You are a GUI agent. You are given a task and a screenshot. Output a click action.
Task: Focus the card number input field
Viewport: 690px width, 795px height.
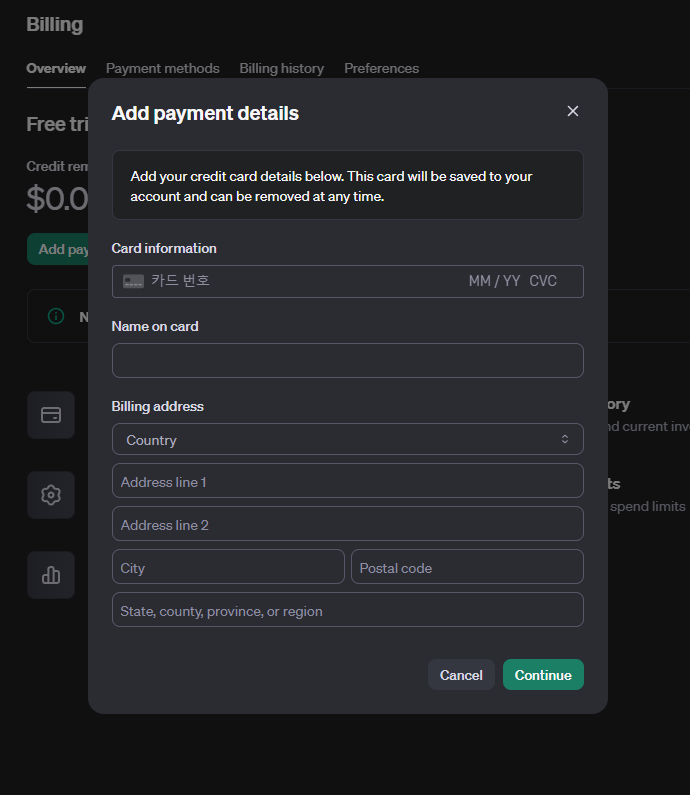coord(300,282)
